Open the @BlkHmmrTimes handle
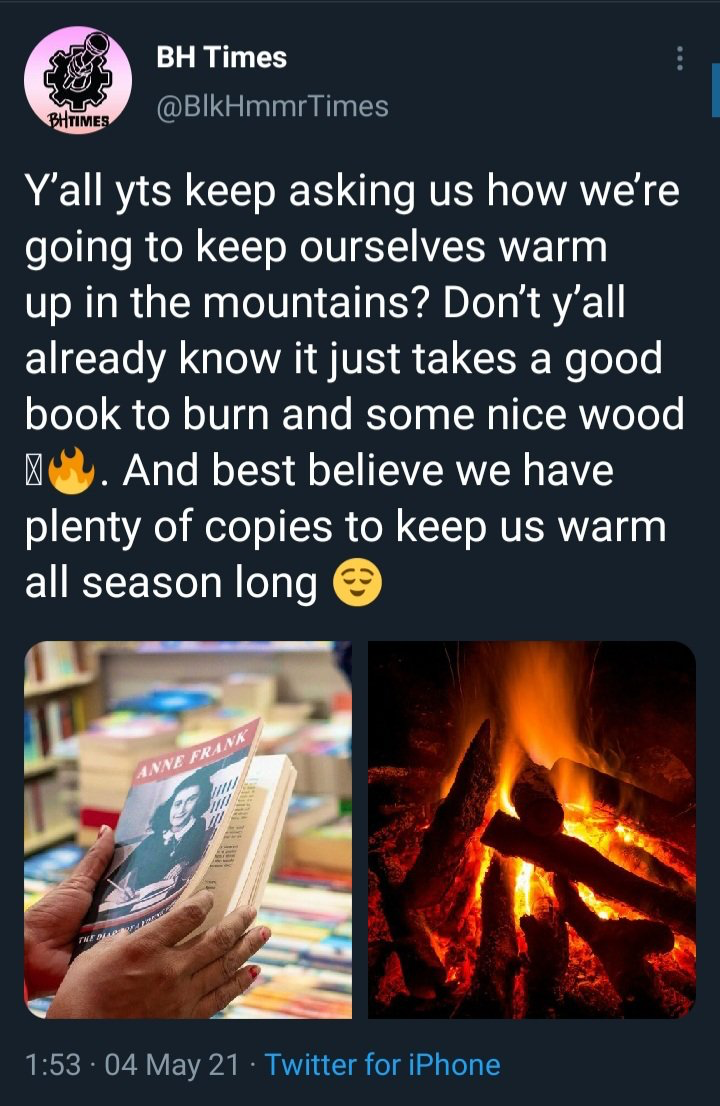The image size is (720, 1106). click(x=272, y=107)
